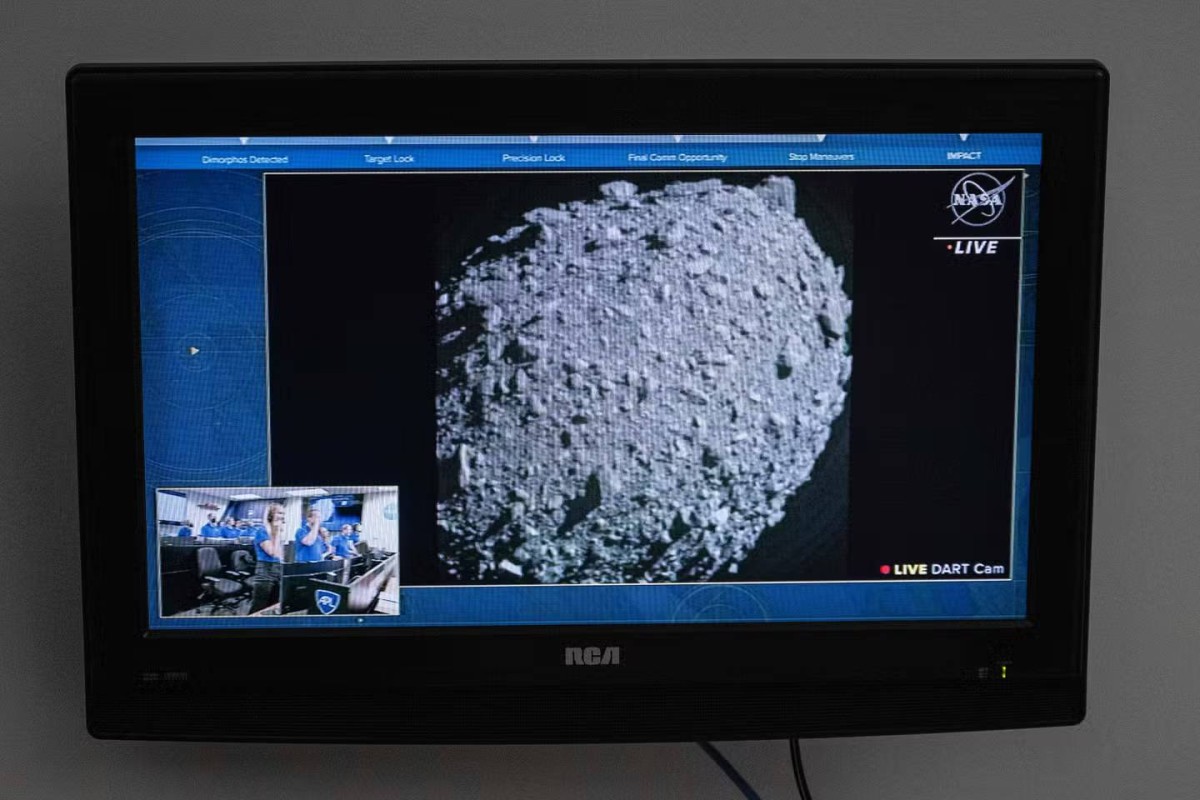
Task: Select Final Comm Opportunity milestone
Action: pyautogui.click(x=677, y=158)
